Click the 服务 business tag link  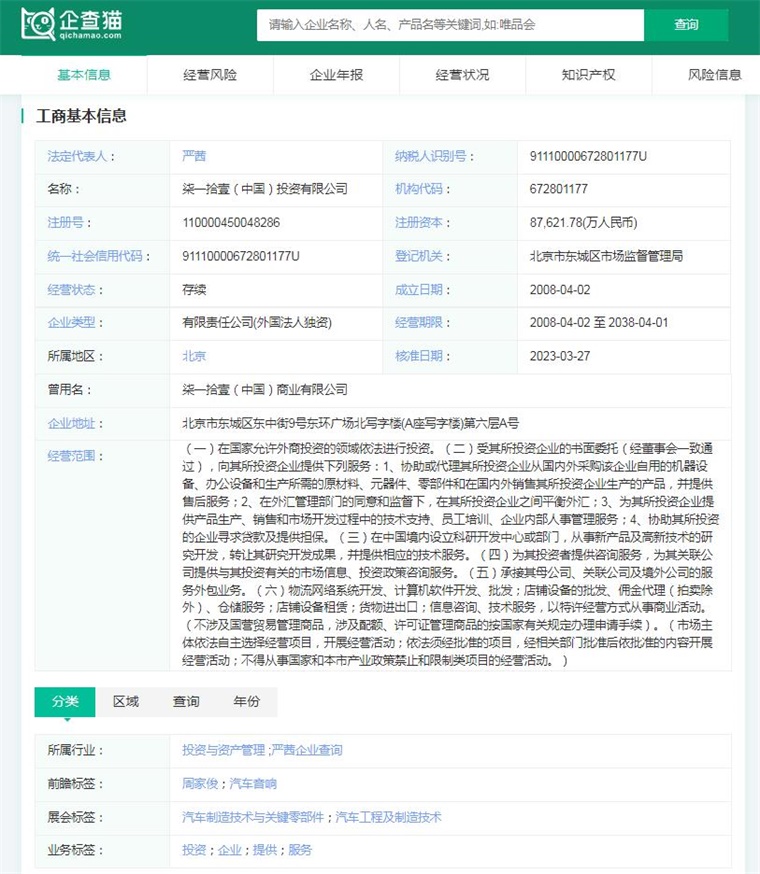pos(300,850)
